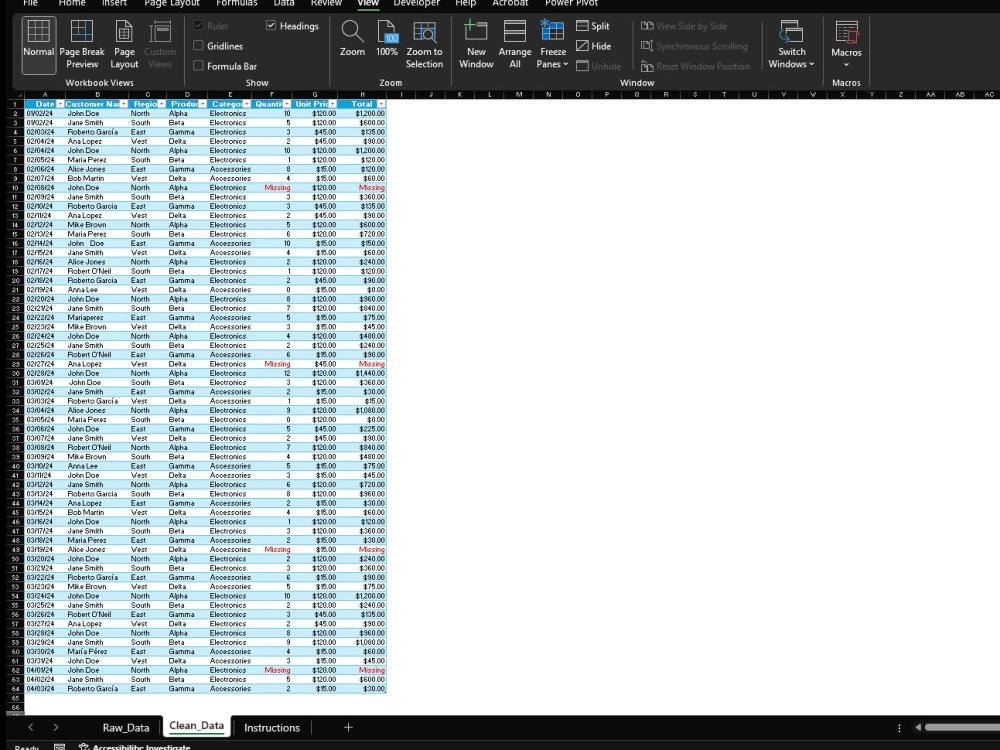
Task: Click View Side by Side
Action: tap(684, 26)
